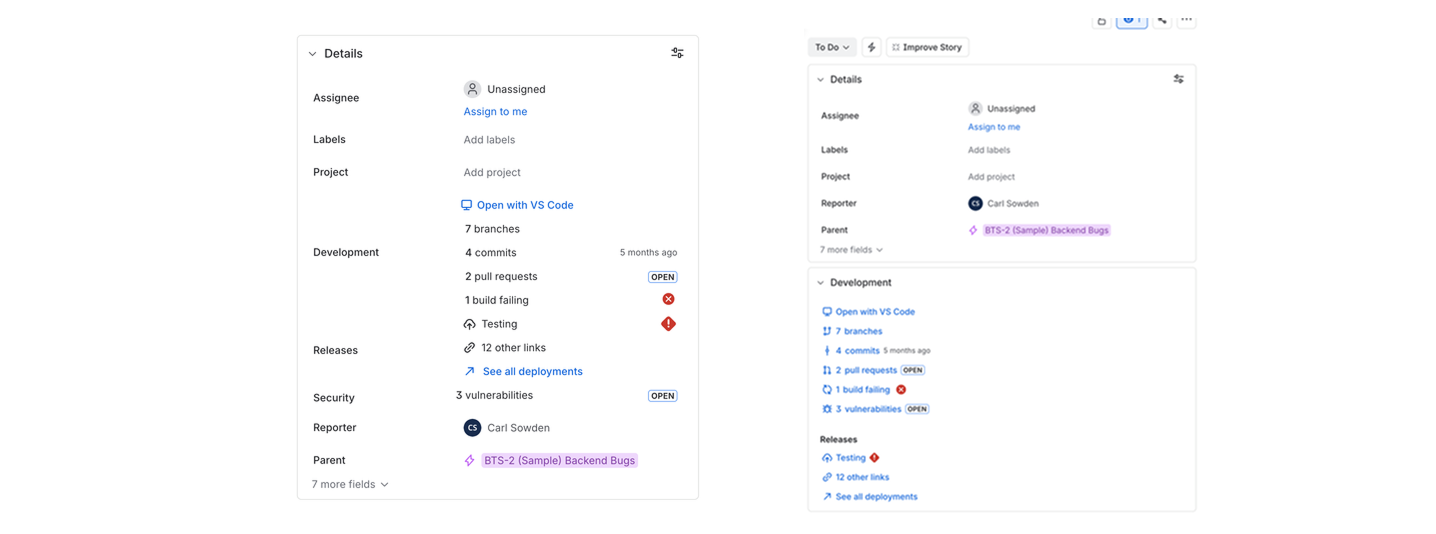Collapse the Development section in the right panel

[821, 283]
